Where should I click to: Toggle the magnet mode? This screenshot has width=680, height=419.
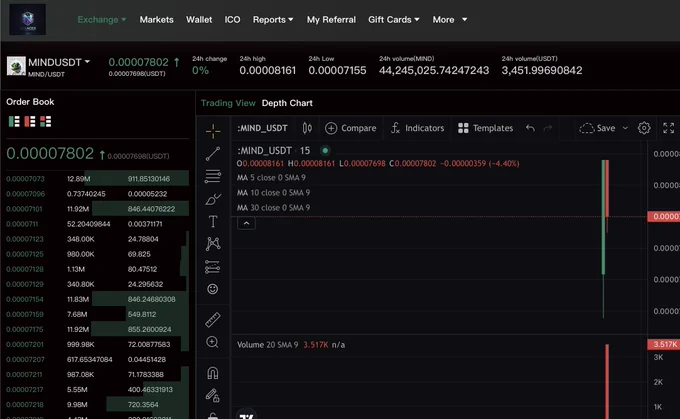point(212,373)
